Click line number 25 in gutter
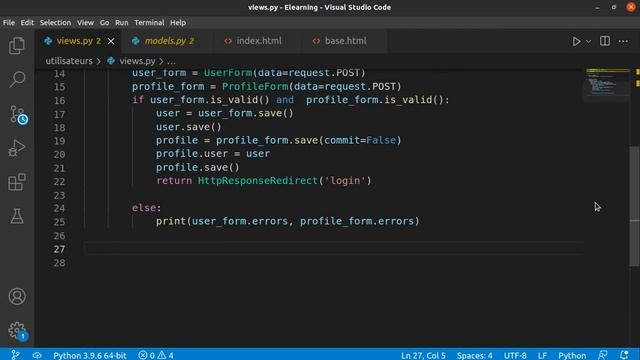This screenshot has height=360, width=640. [x=59, y=222]
